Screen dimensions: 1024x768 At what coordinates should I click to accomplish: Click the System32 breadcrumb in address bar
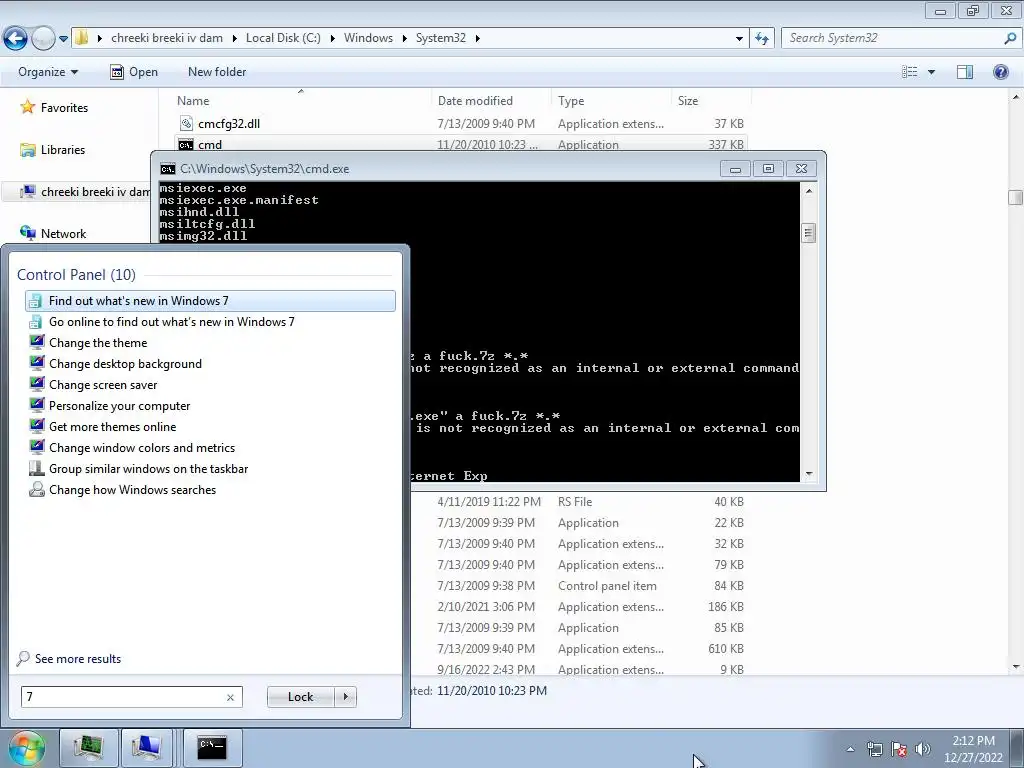click(441, 38)
